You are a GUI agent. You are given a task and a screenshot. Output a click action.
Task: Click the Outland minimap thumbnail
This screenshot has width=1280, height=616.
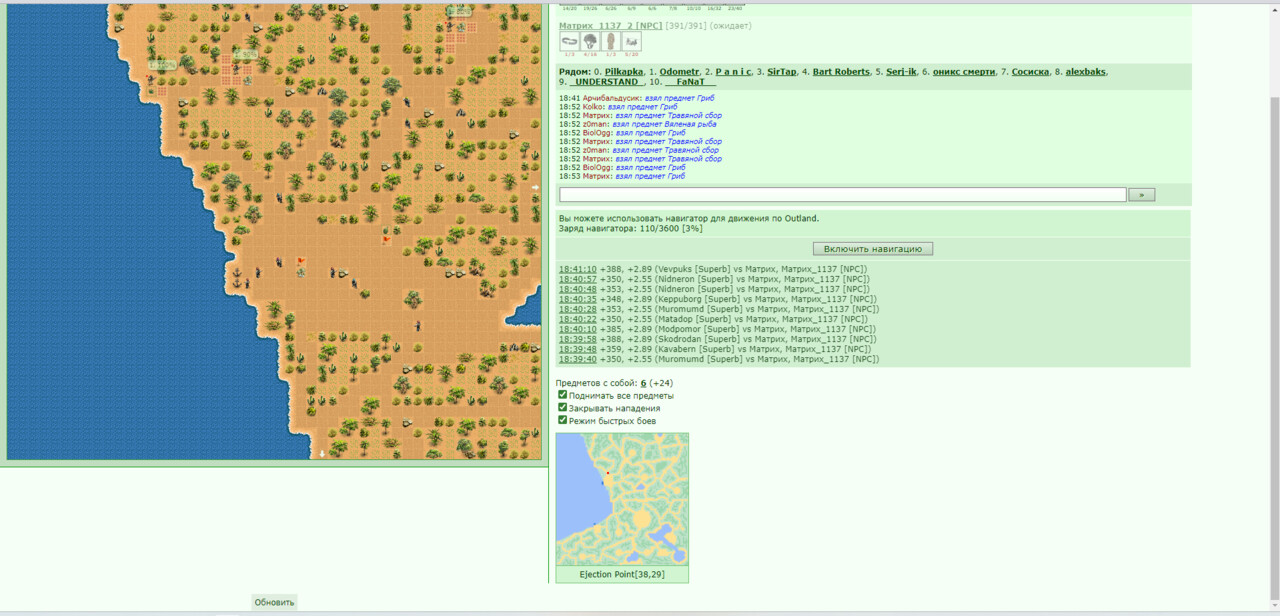(622, 500)
